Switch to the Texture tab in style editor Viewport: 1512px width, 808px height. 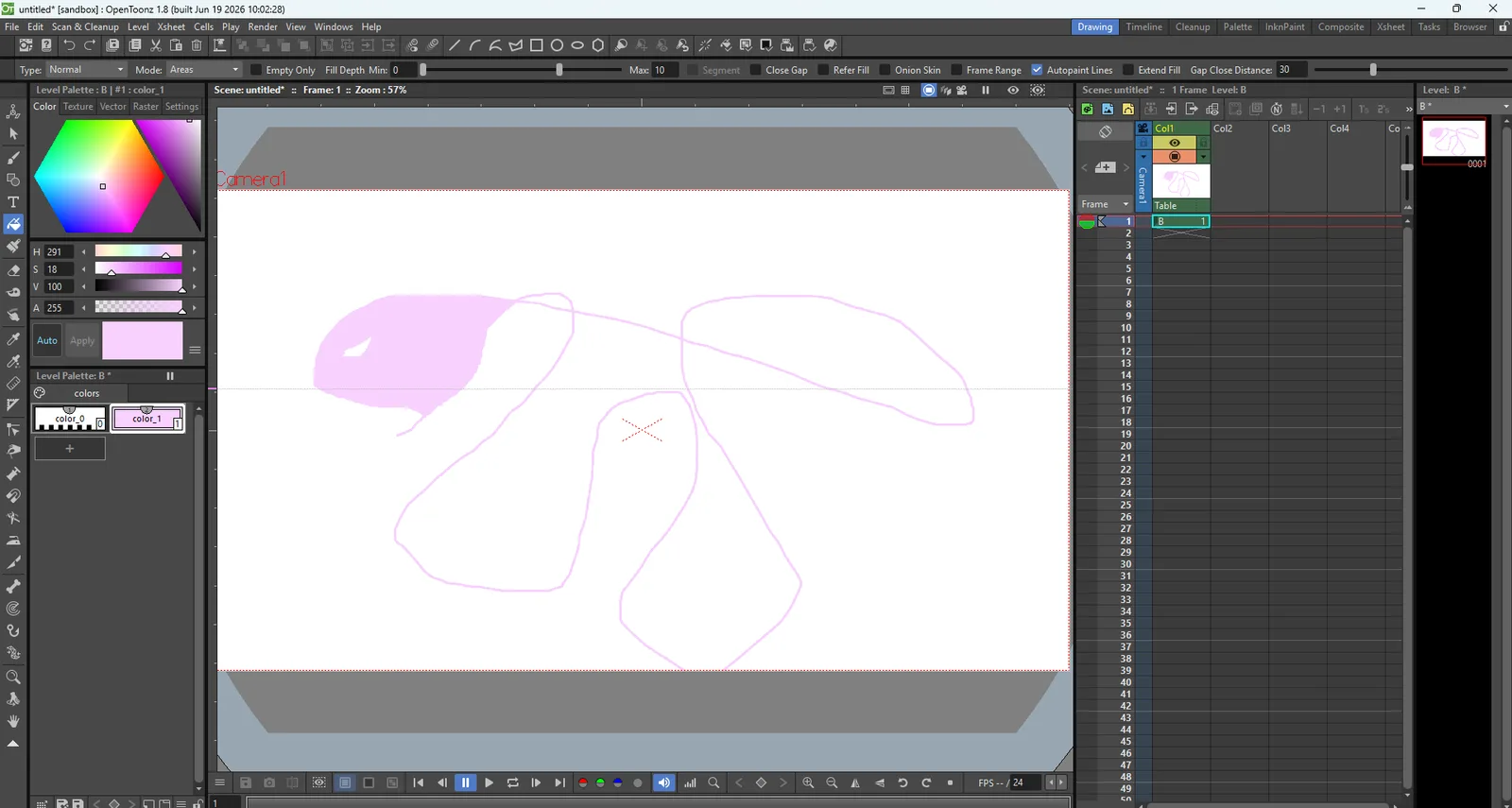click(78, 107)
